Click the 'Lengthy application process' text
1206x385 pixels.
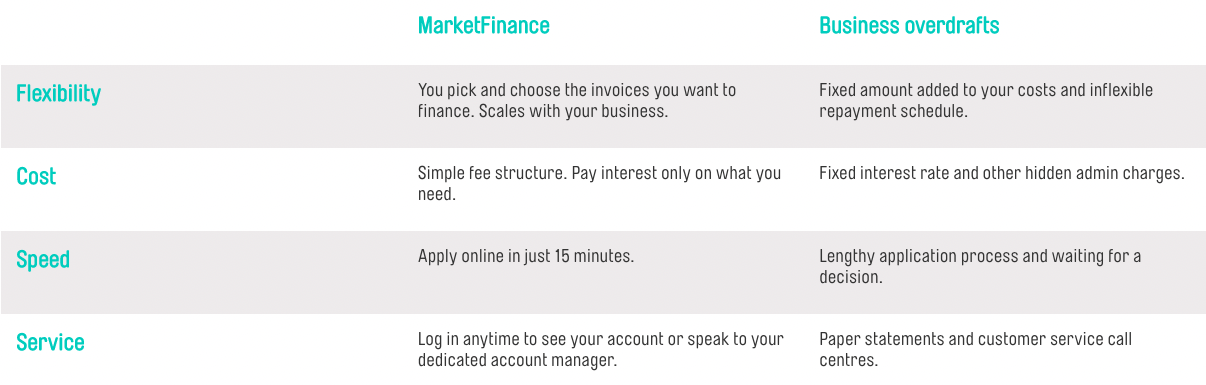pyautogui.click(x=980, y=266)
